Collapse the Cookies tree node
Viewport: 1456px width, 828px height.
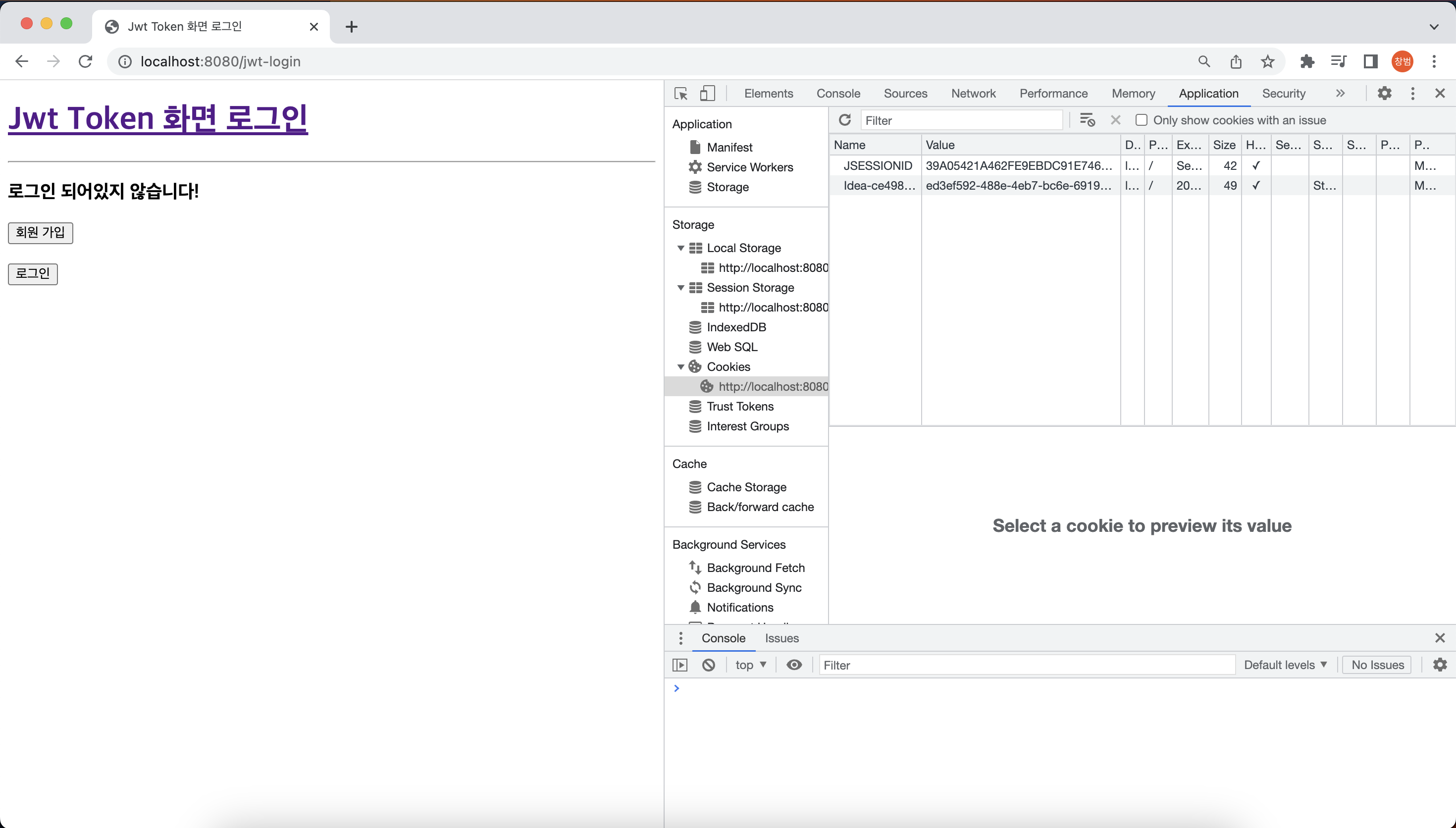tap(680, 367)
